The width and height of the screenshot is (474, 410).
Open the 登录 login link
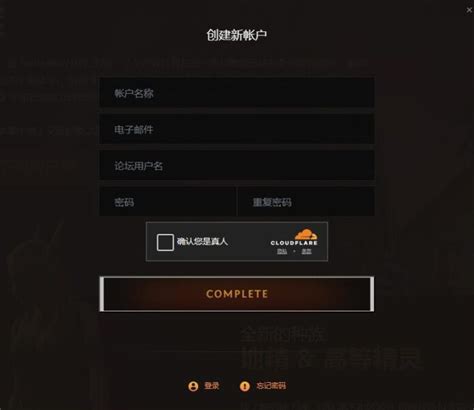[x=212, y=386]
